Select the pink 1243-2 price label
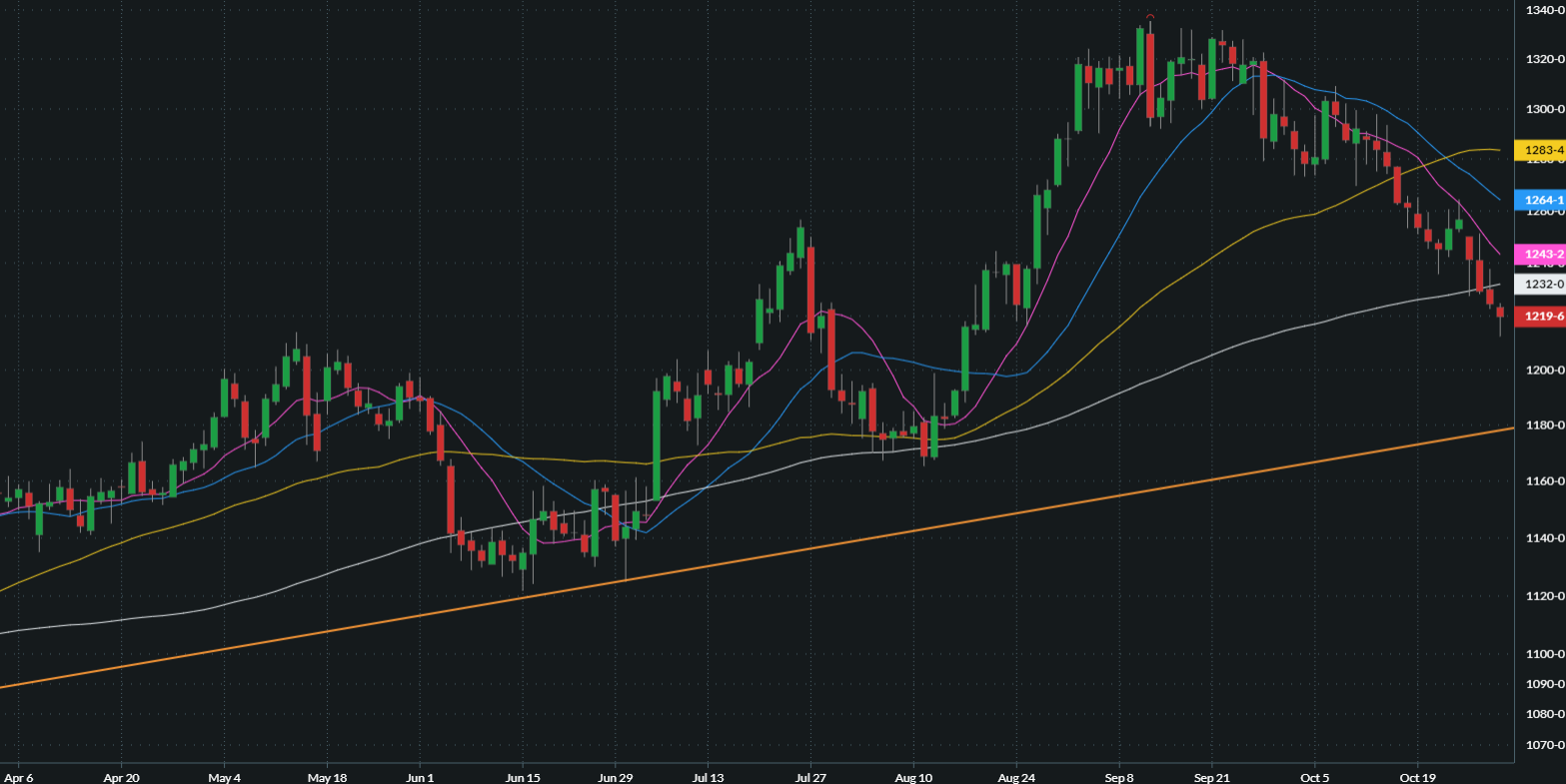 pyautogui.click(x=1540, y=255)
